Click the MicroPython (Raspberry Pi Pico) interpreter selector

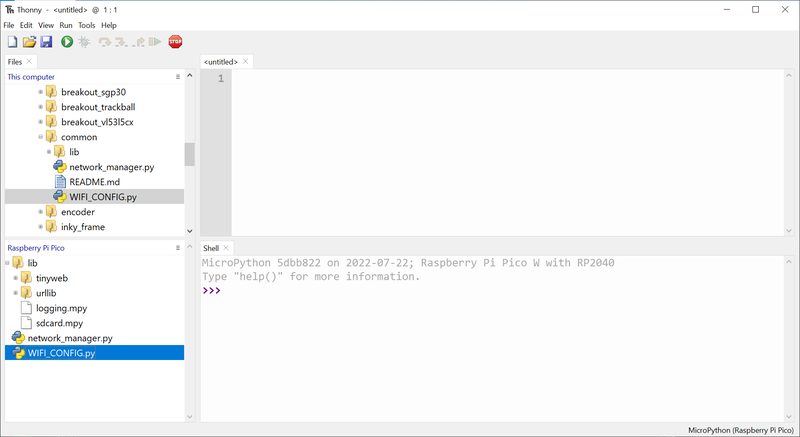741,430
